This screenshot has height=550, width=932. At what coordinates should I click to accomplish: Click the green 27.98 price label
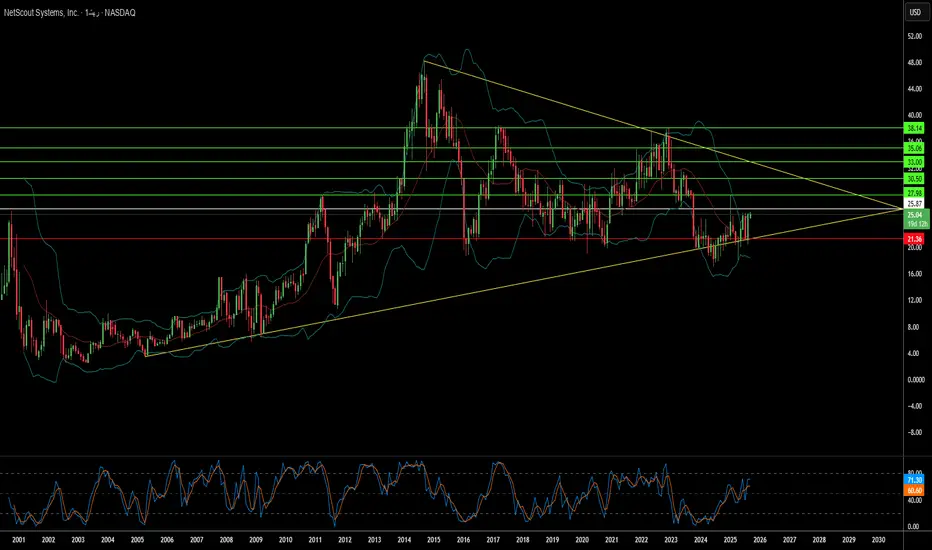pyautogui.click(x=914, y=193)
